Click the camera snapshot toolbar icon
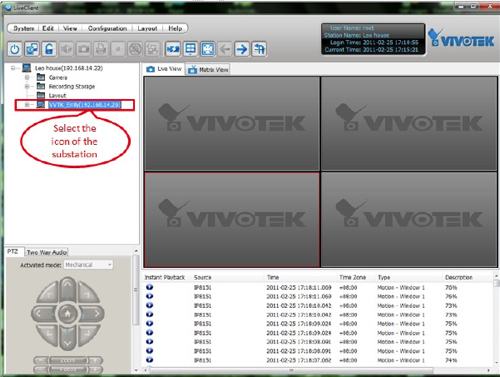Image resolution: width=500 pixels, height=377 pixels. [83, 49]
